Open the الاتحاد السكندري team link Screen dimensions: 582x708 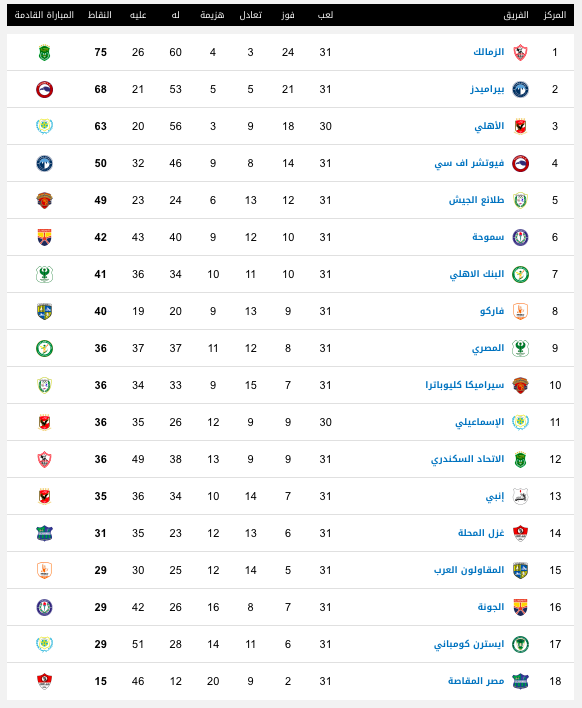[467, 459]
